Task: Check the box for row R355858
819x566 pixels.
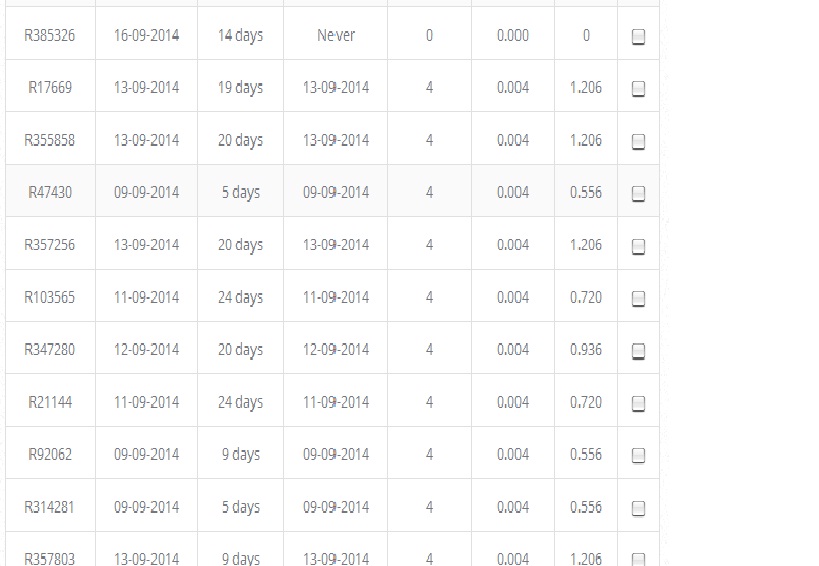Action: (x=639, y=142)
